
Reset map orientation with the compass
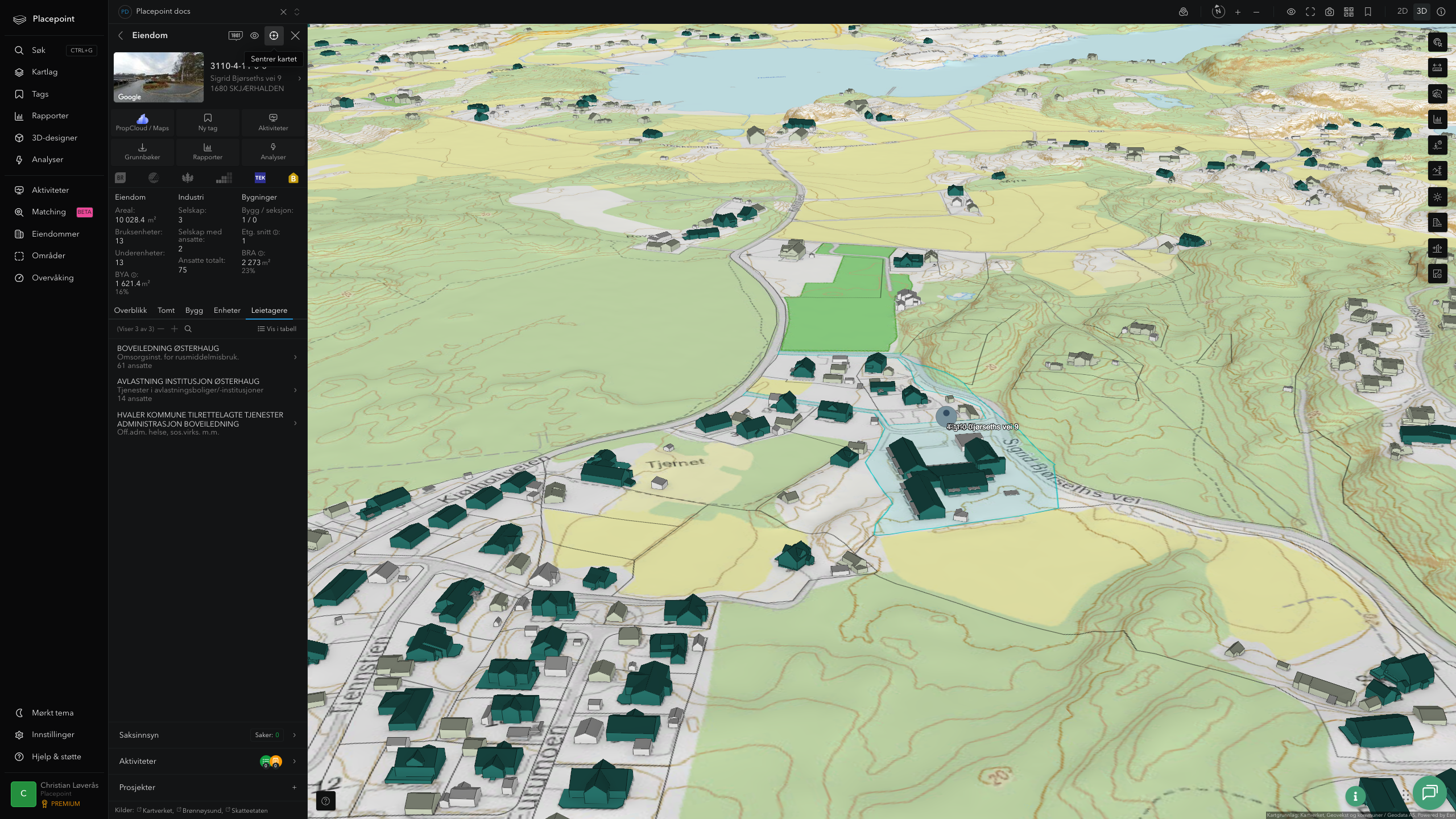[1218, 11]
